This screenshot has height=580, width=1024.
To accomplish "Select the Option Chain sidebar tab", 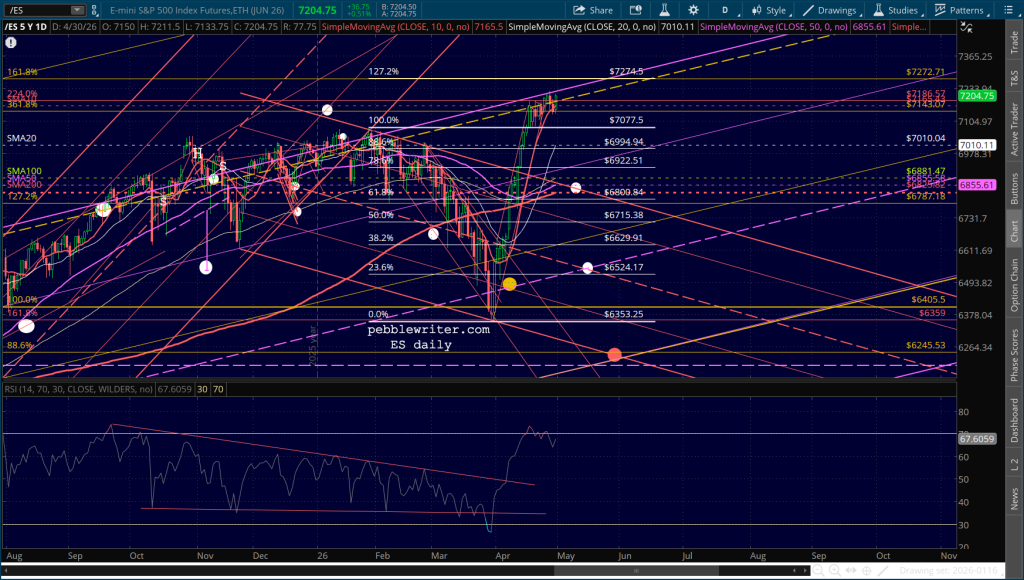I will pyautogui.click(x=1014, y=285).
